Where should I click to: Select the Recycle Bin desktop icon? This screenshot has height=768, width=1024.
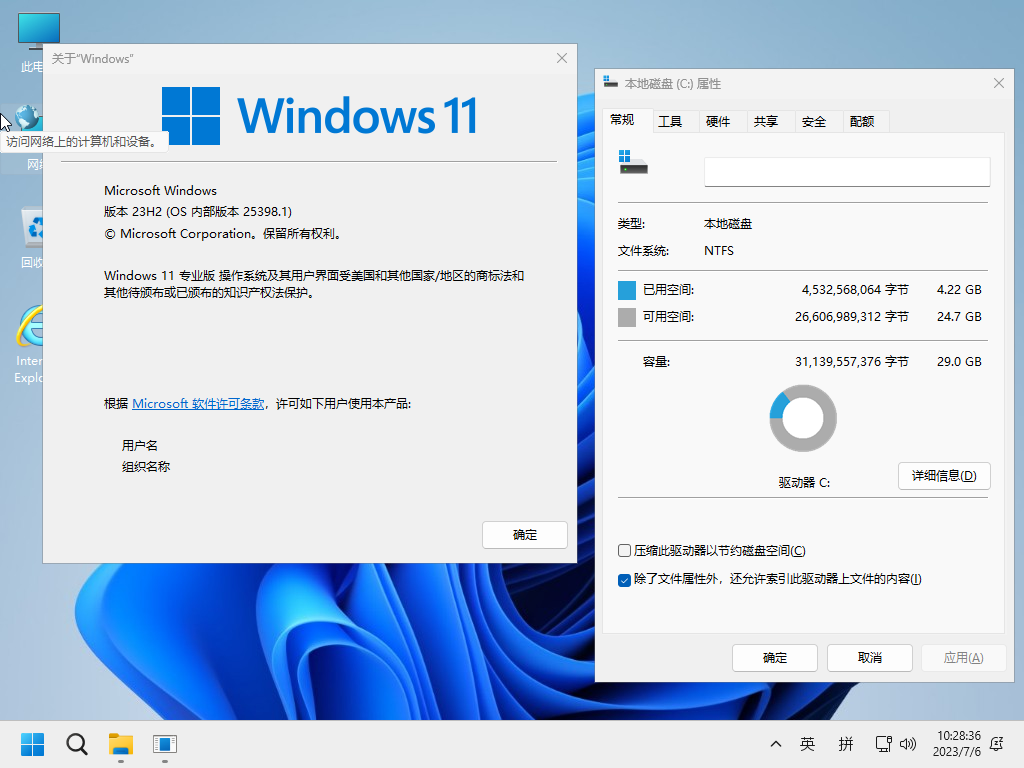[32, 236]
